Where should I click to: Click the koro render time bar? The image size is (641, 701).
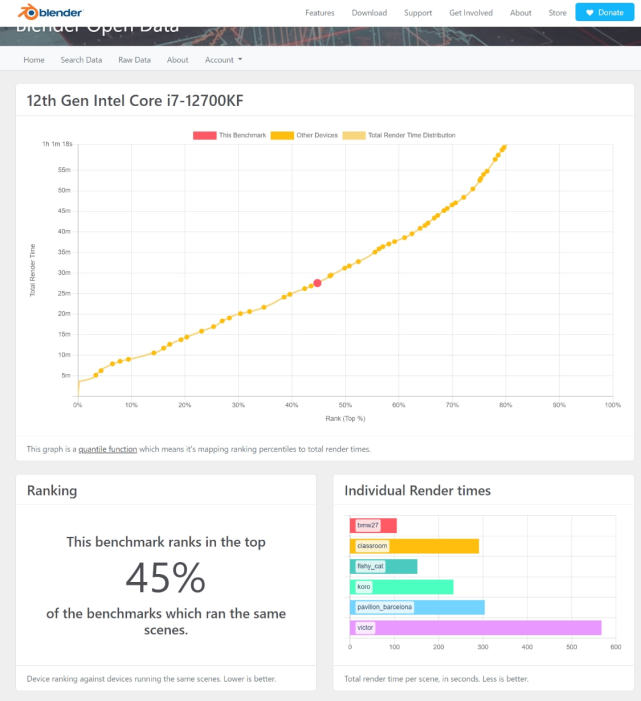(401, 587)
